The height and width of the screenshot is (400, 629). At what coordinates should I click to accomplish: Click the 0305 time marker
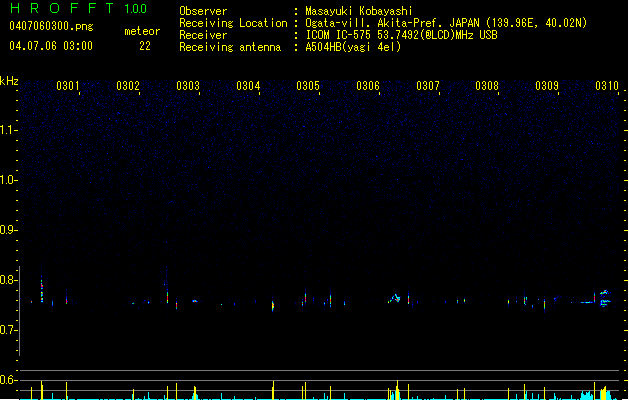click(308, 86)
